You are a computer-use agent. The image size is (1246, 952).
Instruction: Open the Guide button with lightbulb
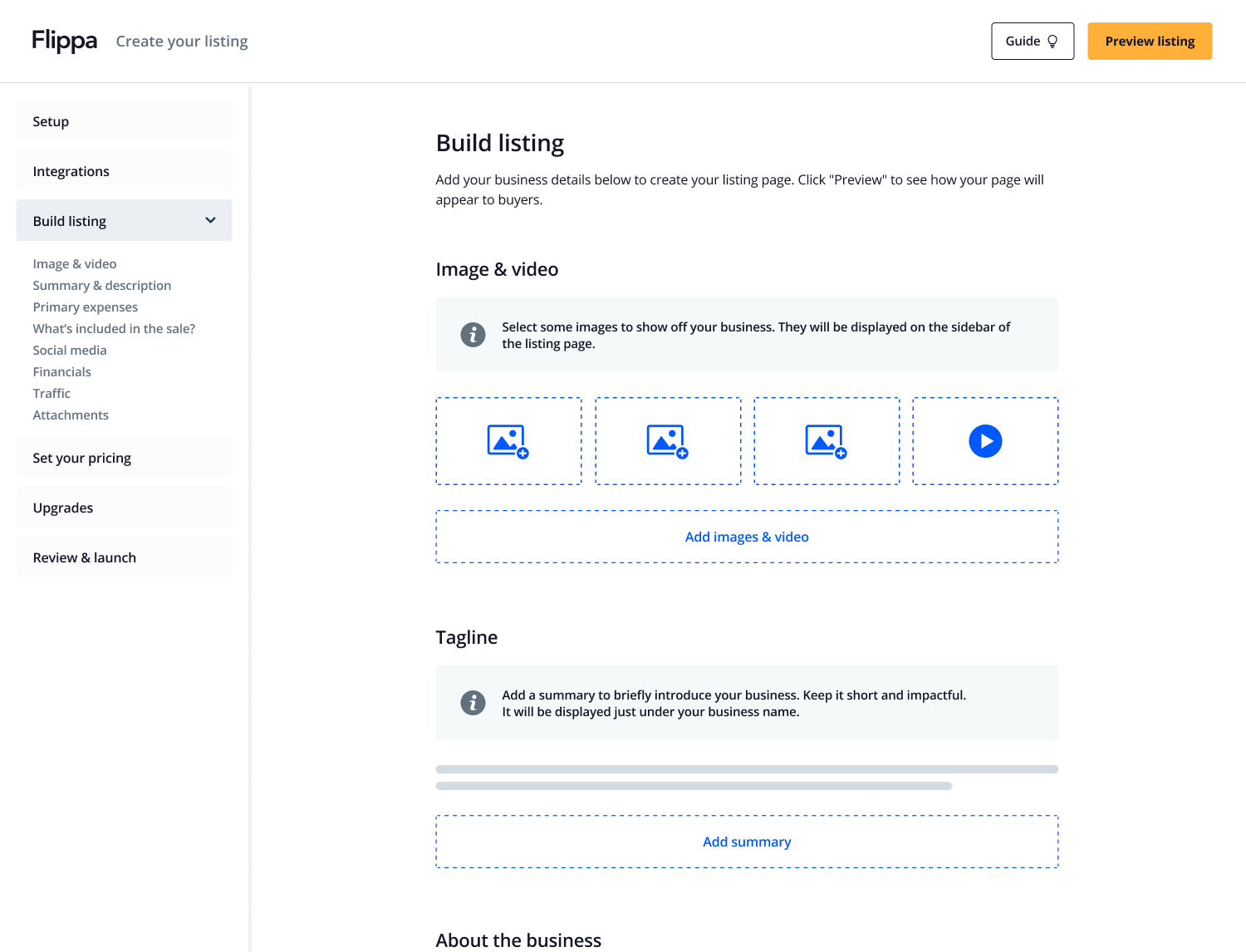point(1032,42)
